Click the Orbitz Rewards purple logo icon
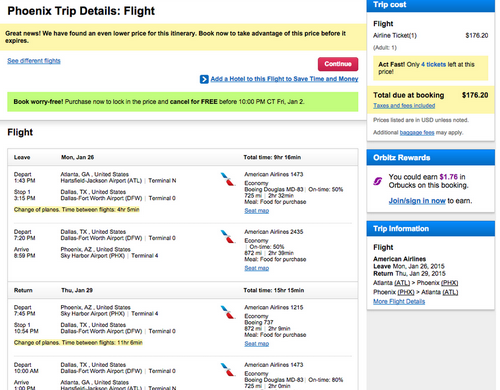The width and height of the screenshot is (500, 390). 378,181
